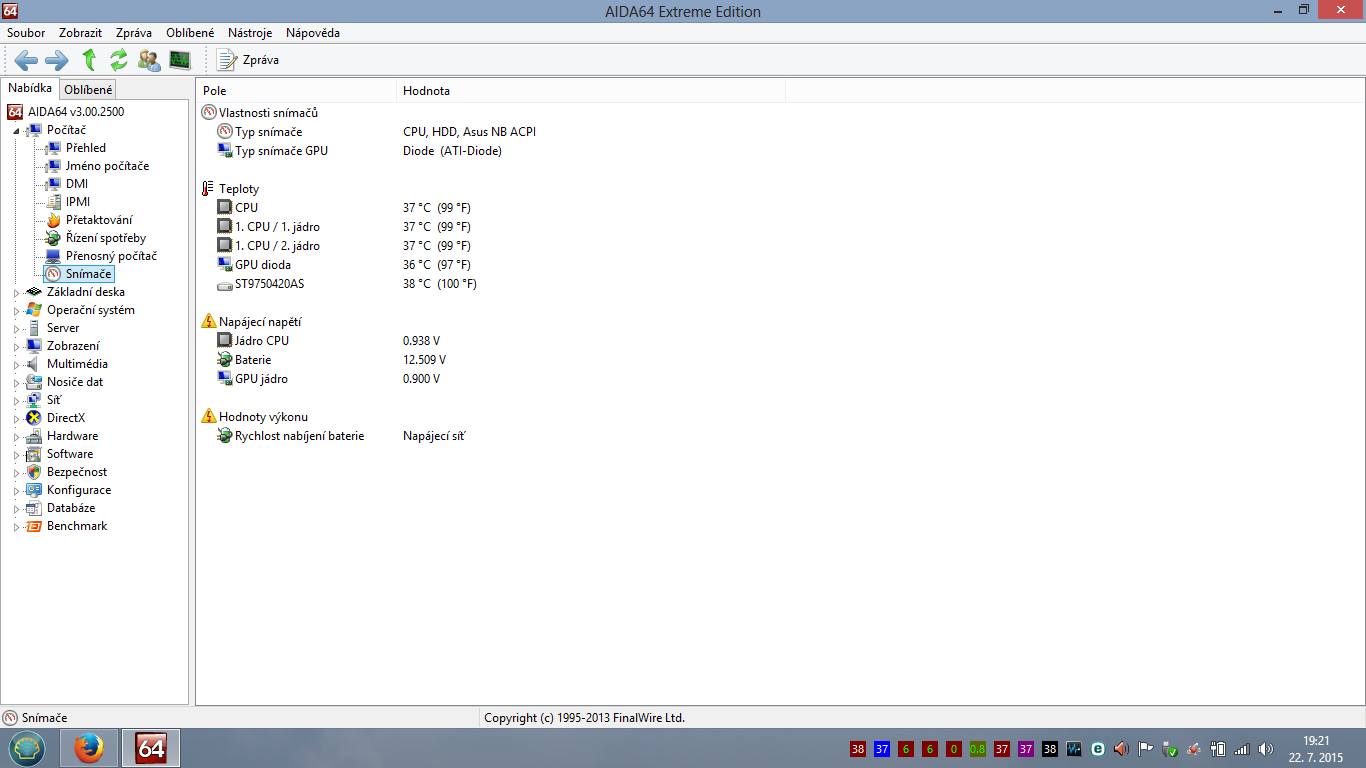1366x768 pixels.
Task: Click the AIDA64 taskbar button
Action: [151, 748]
